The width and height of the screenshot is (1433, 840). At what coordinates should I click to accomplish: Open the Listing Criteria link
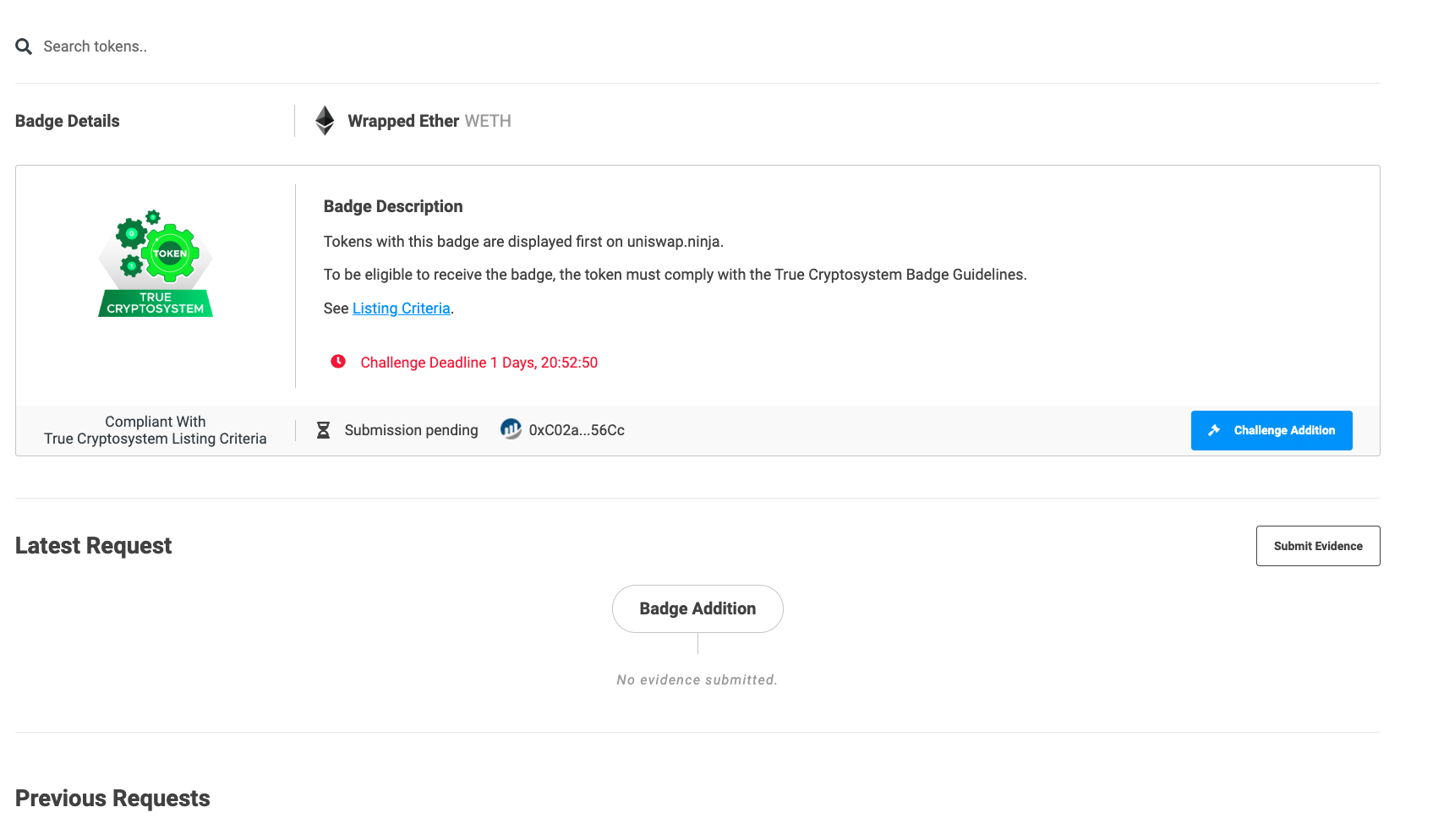[x=401, y=308]
